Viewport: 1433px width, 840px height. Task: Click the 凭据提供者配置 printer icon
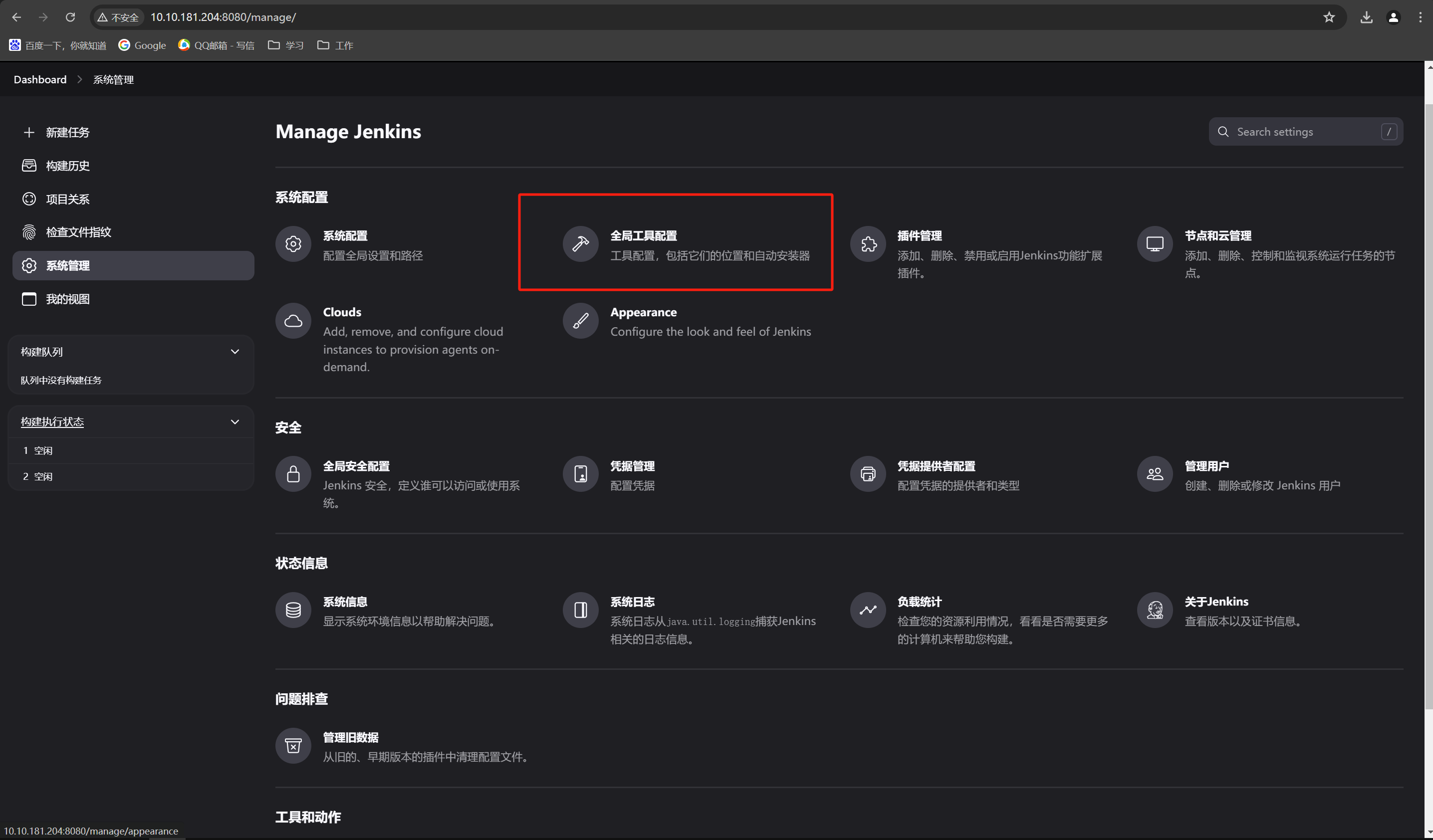click(868, 474)
